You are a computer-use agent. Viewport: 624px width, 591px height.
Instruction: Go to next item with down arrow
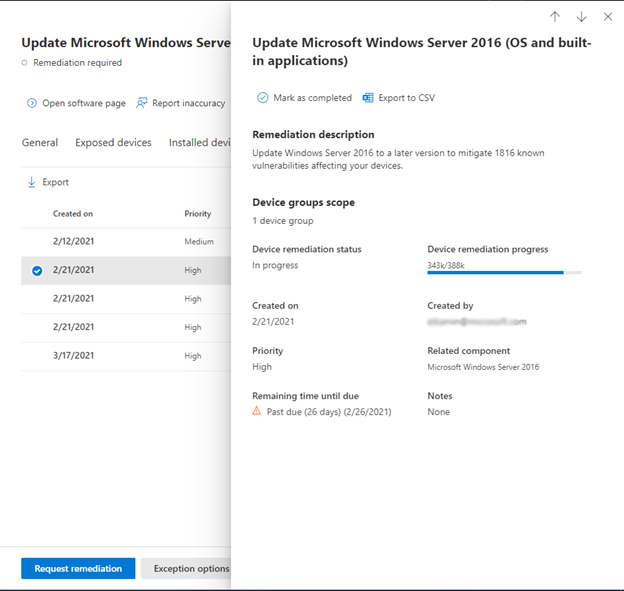point(581,17)
